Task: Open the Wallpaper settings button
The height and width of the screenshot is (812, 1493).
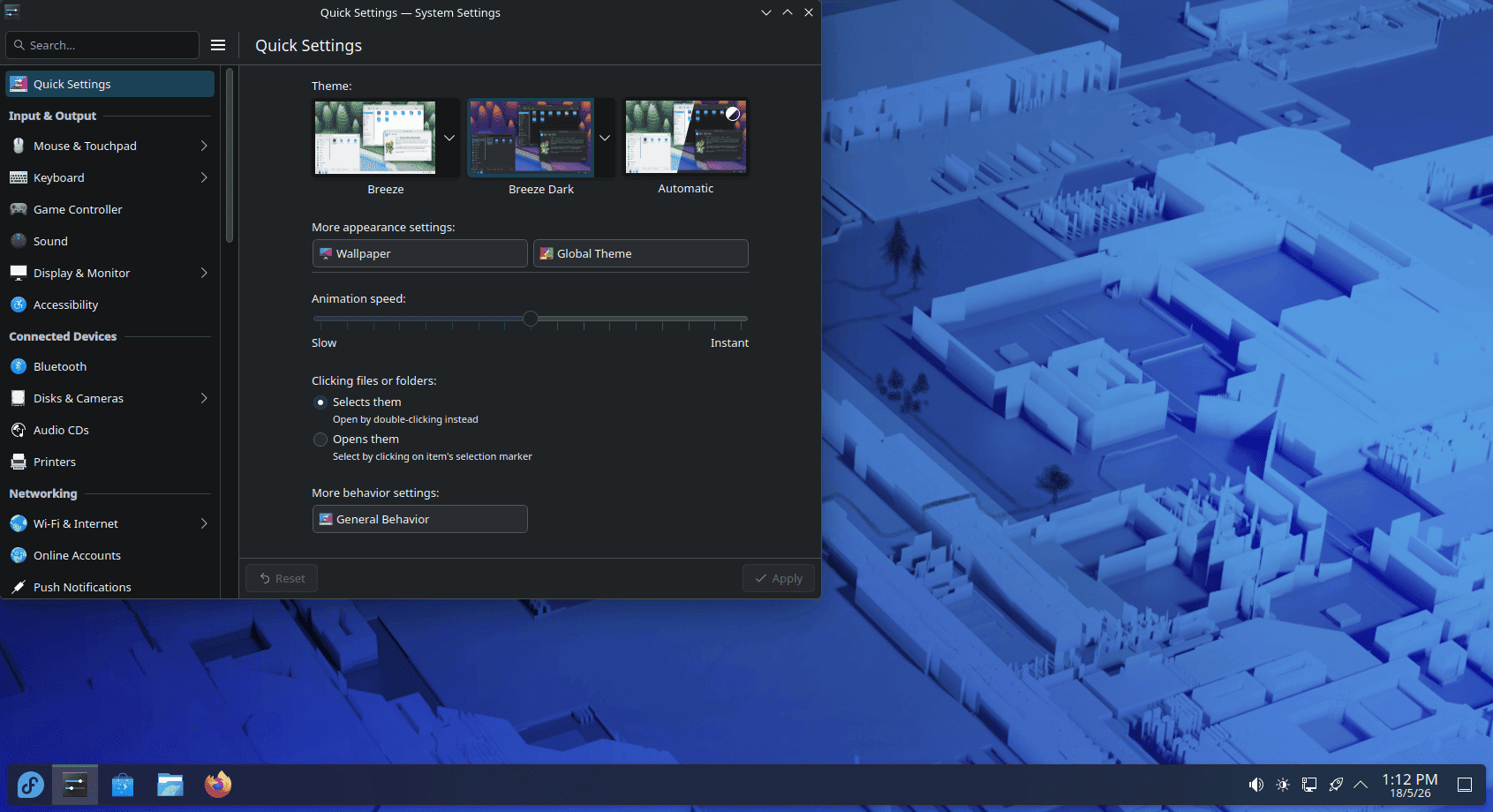Action: coord(420,253)
